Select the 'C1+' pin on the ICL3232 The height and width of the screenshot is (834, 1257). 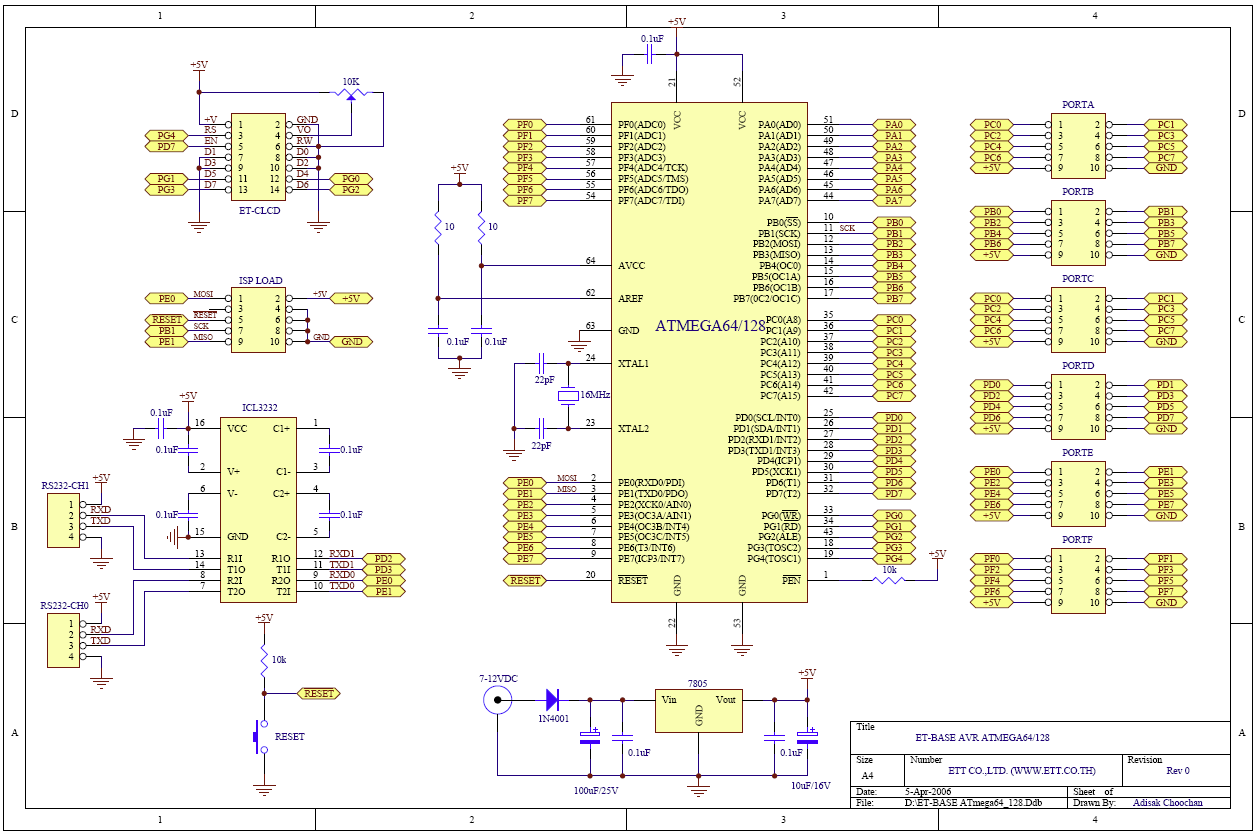281,428
